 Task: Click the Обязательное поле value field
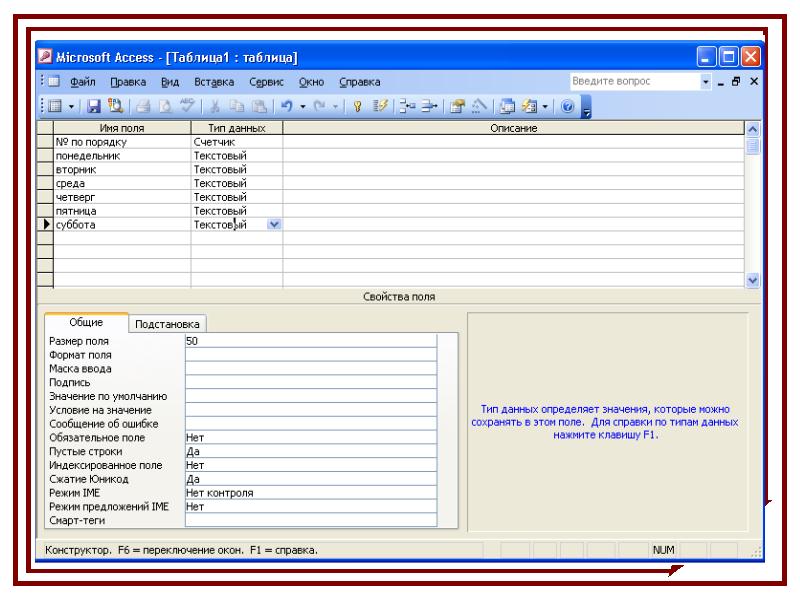tap(310, 437)
